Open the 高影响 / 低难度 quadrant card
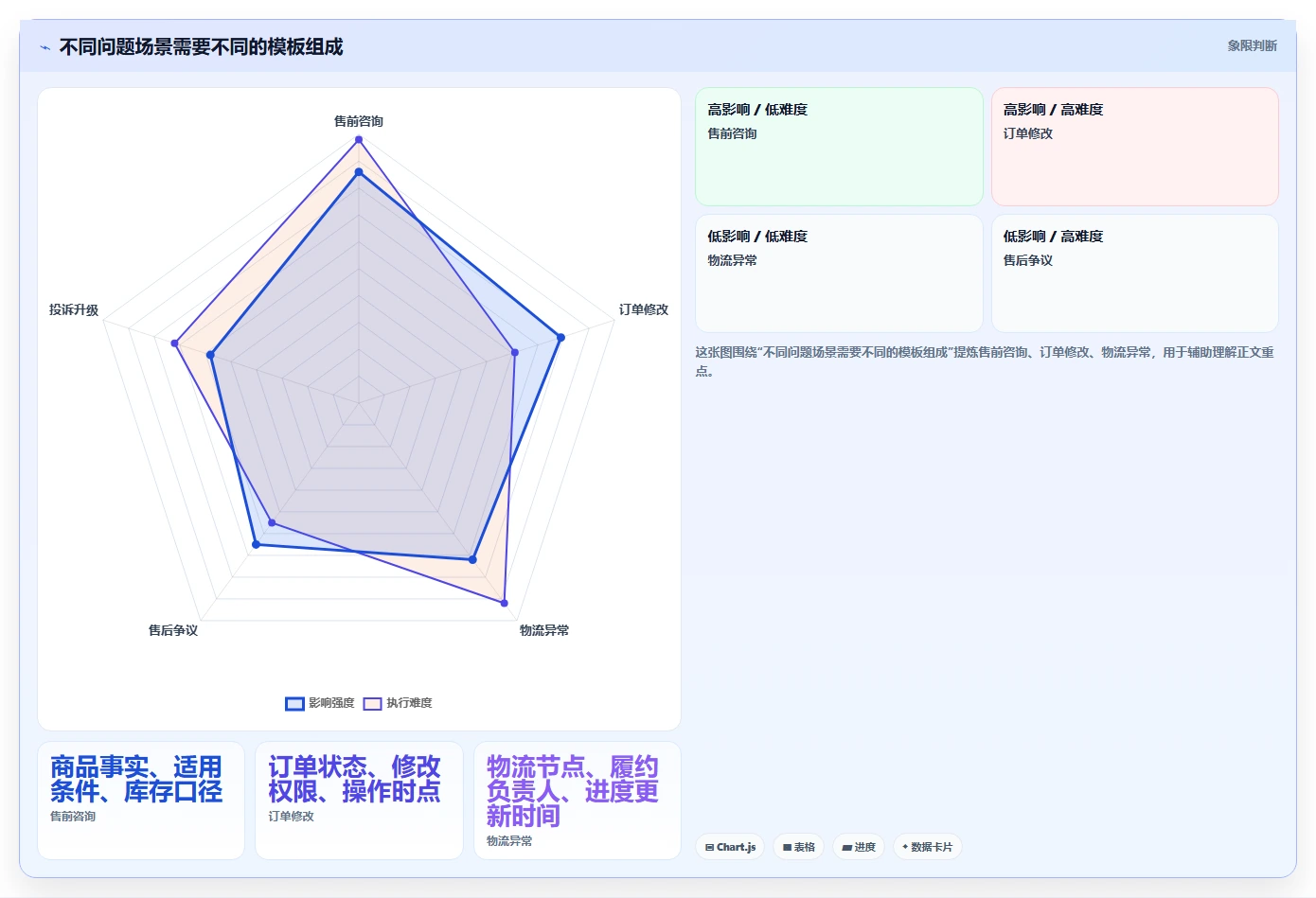This screenshot has width=1316, height=898. click(839, 147)
